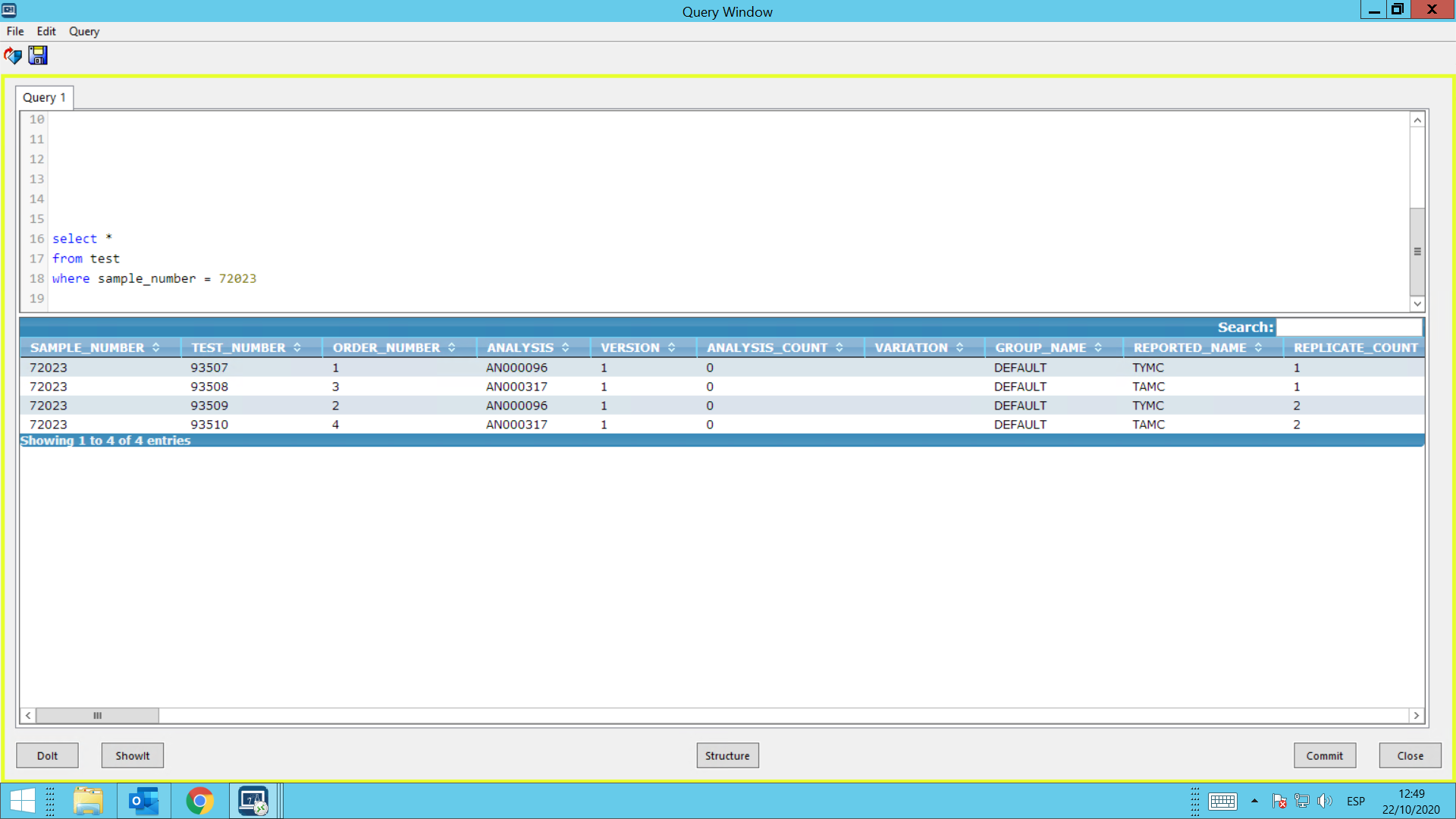Open the Edit menu
Viewport: 1456px width, 819px height.
[x=46, y=31]
